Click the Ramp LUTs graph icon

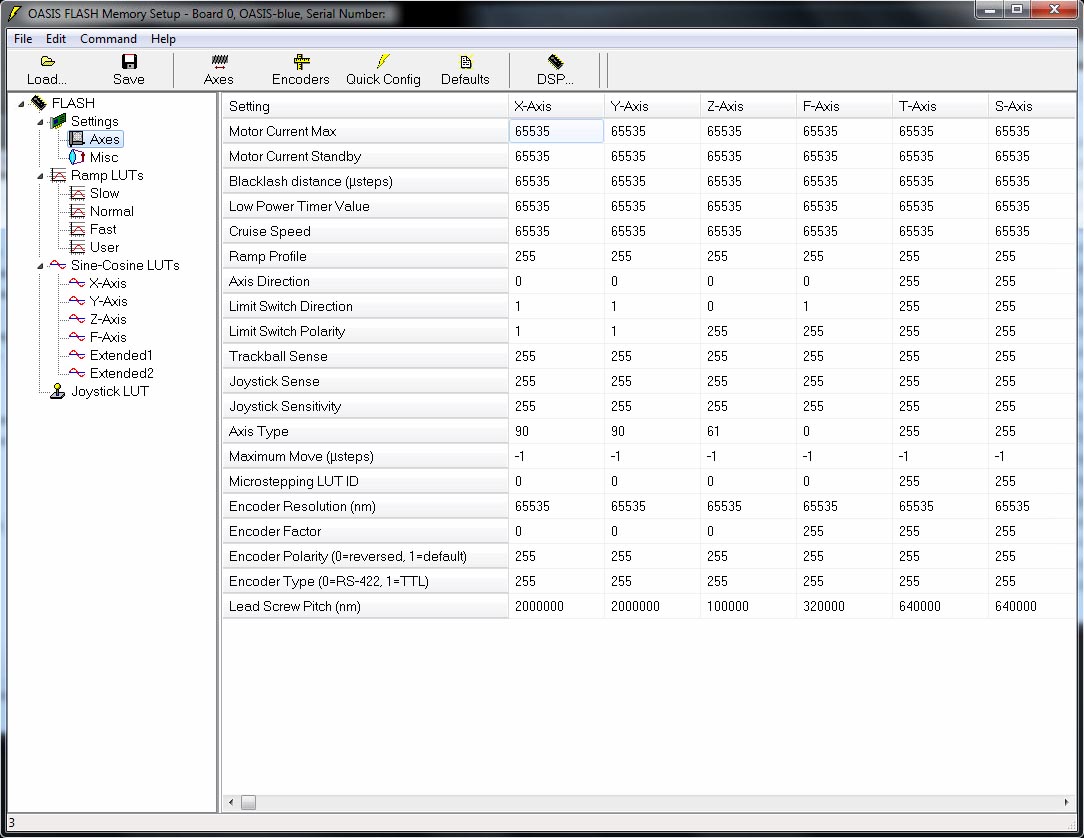click(x=59, y=175)
